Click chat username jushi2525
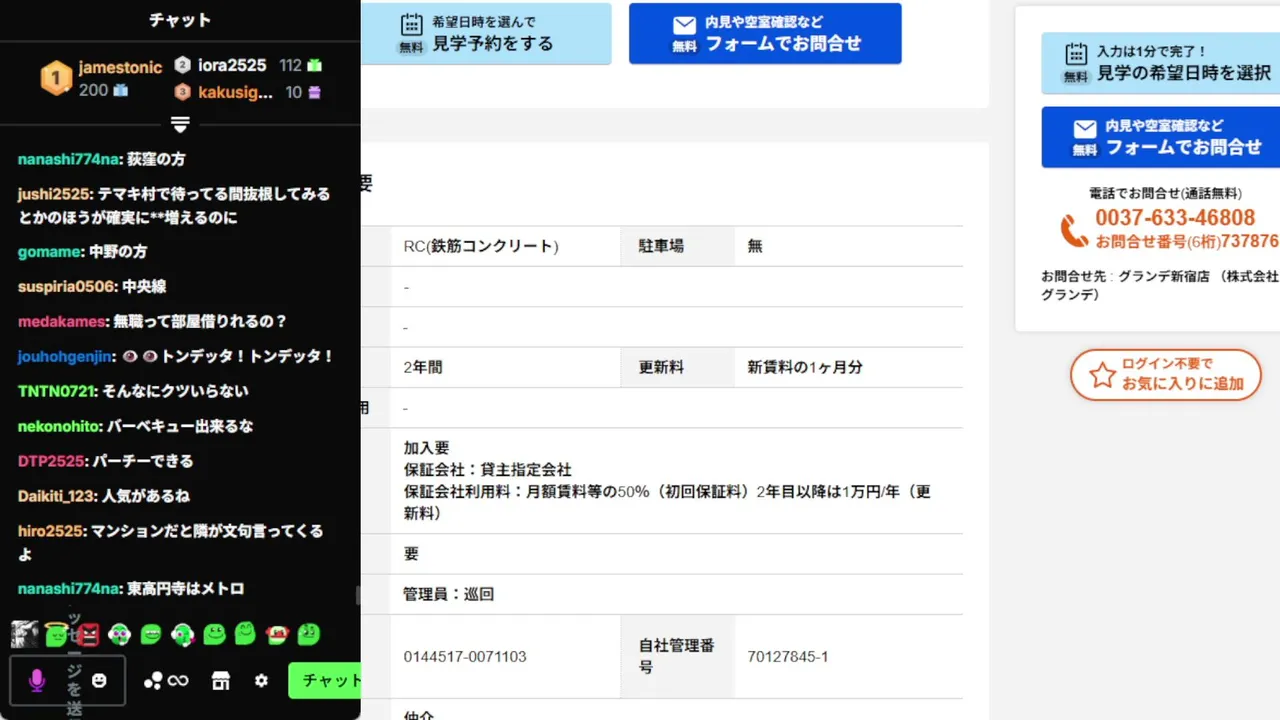This screenshot has height=720, width=1280. (x=54, y=194)
